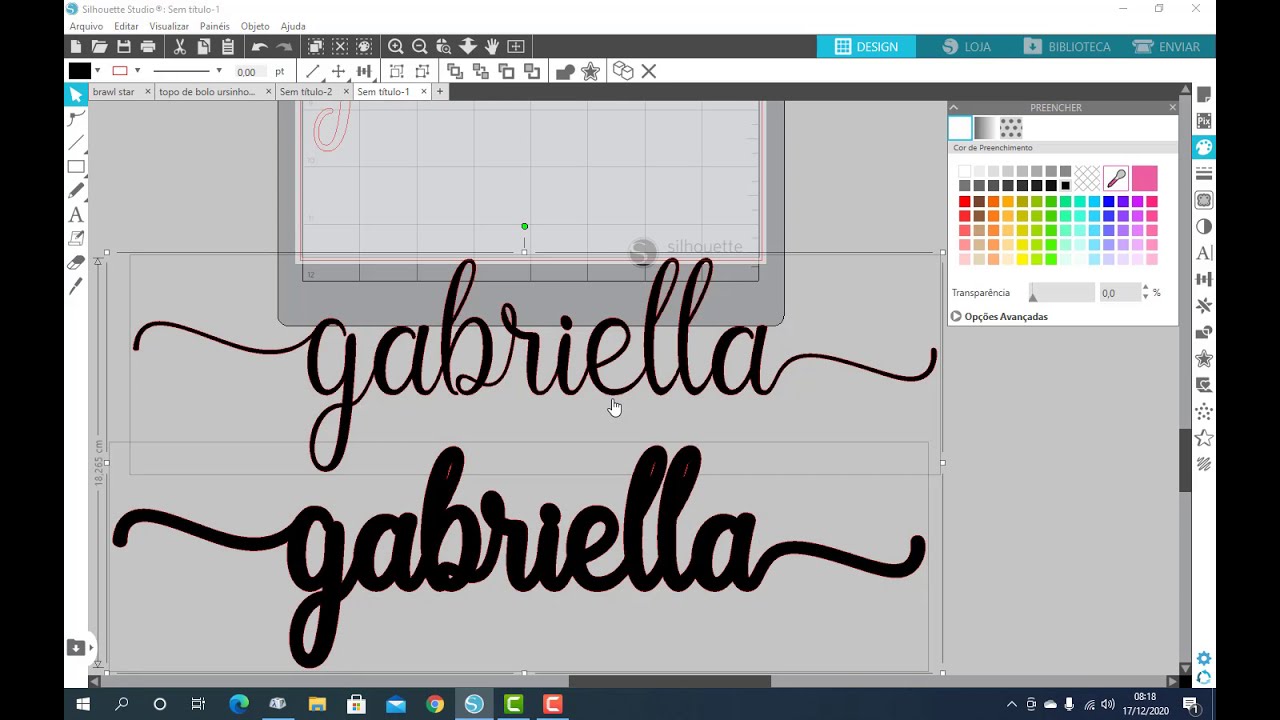Image resolution: width=1280 pixels, height=720 pixels.
Task: Select the gradient fill type
Action: point(985,128)
